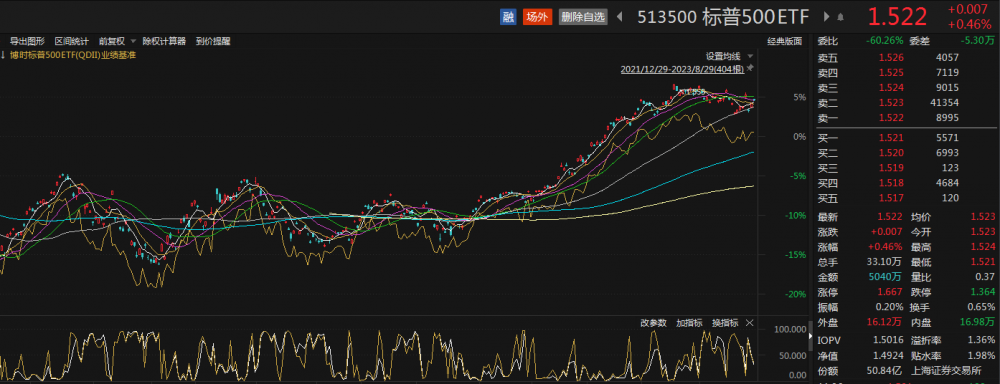Toggle the 博时标普500ETF(QDII)业绩基准 overlay line

point(73,55)
